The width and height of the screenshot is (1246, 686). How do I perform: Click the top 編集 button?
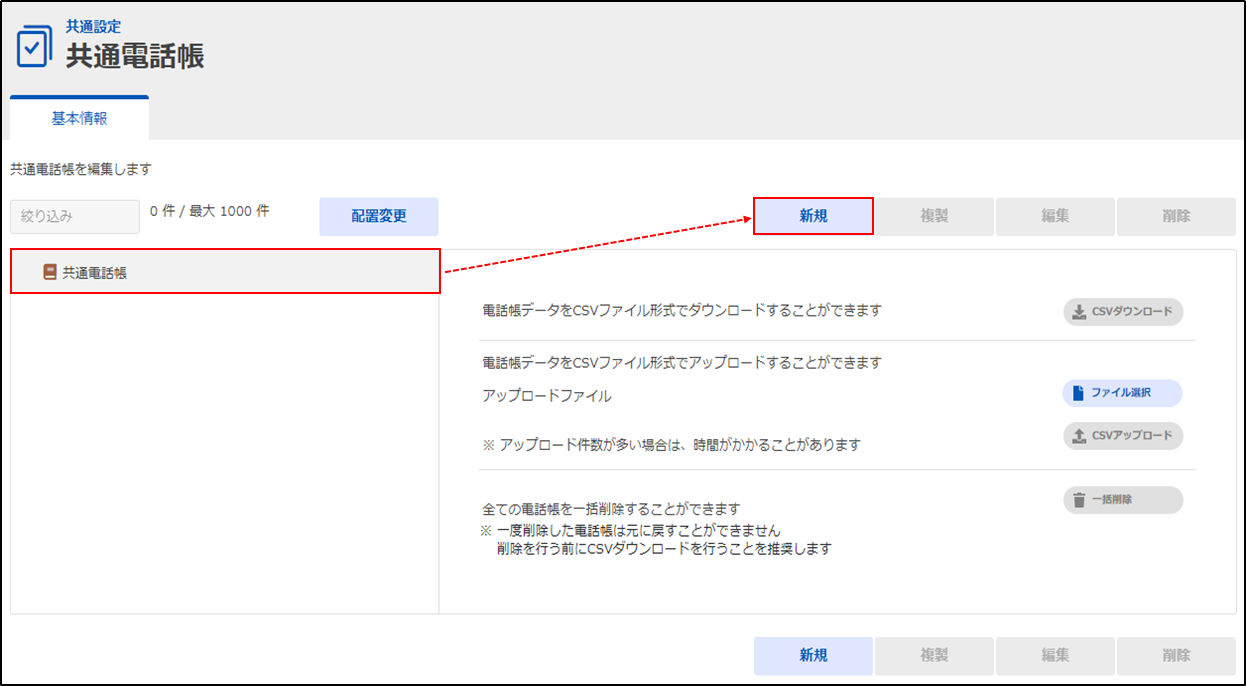tap(1055, 216)
